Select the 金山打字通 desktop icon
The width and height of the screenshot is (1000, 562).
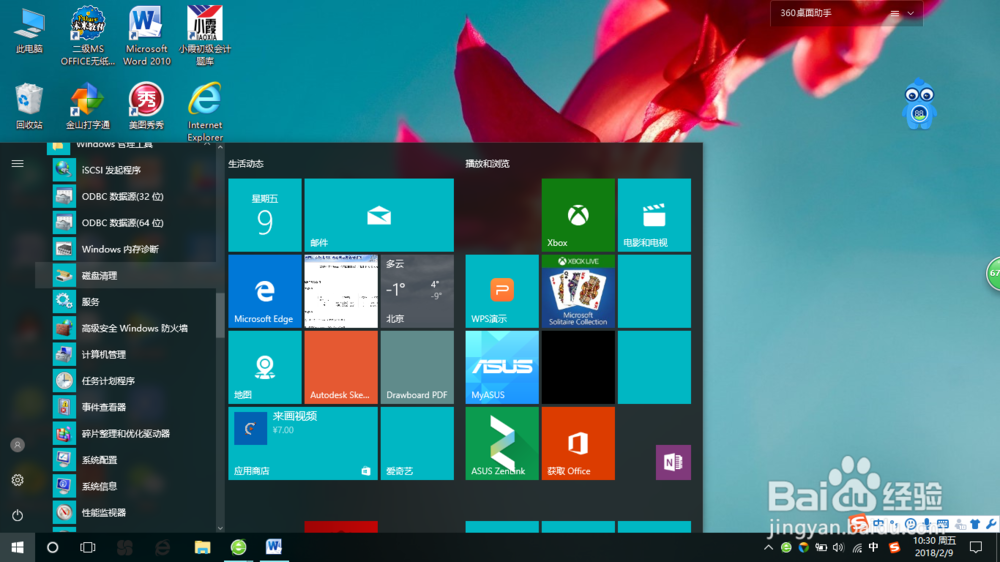coord(88,106)
